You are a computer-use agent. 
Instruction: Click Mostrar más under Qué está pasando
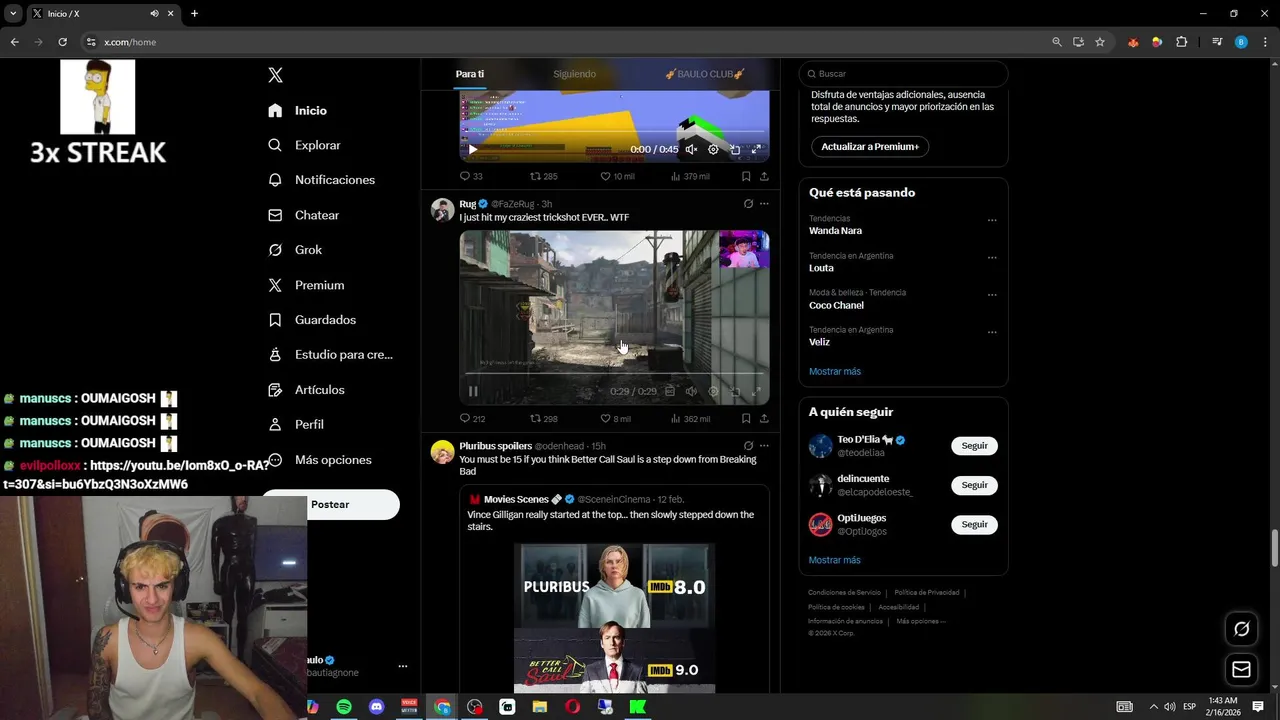click(x=835, y=371)
